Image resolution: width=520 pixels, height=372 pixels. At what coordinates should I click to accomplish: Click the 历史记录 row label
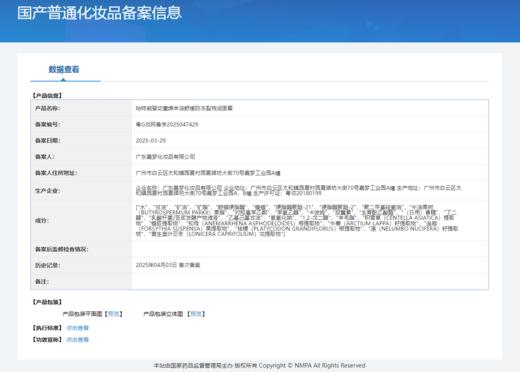tap(48, 265)
